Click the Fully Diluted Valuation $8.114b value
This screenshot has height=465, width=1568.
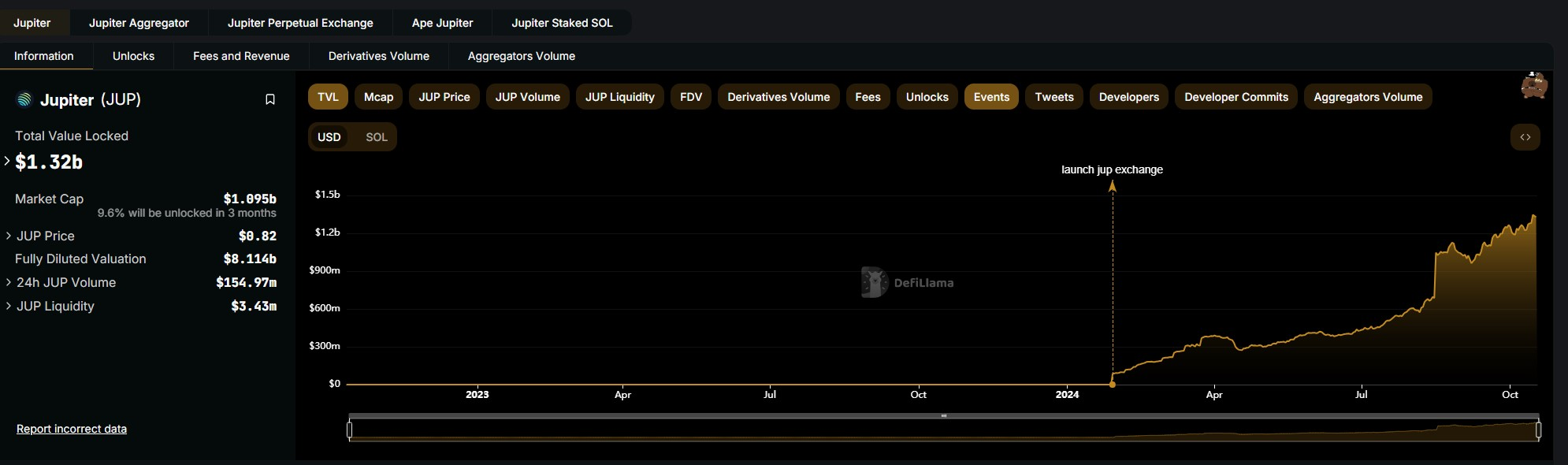(x=250, y=259)
